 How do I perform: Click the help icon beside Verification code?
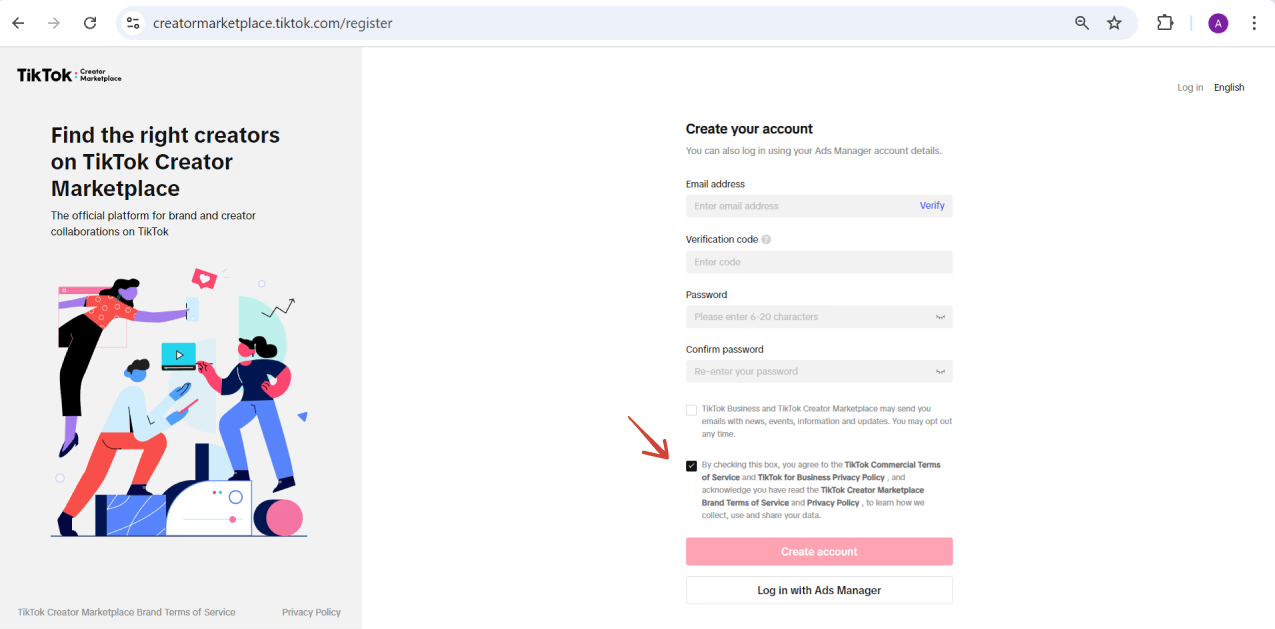tap(766, 239)
